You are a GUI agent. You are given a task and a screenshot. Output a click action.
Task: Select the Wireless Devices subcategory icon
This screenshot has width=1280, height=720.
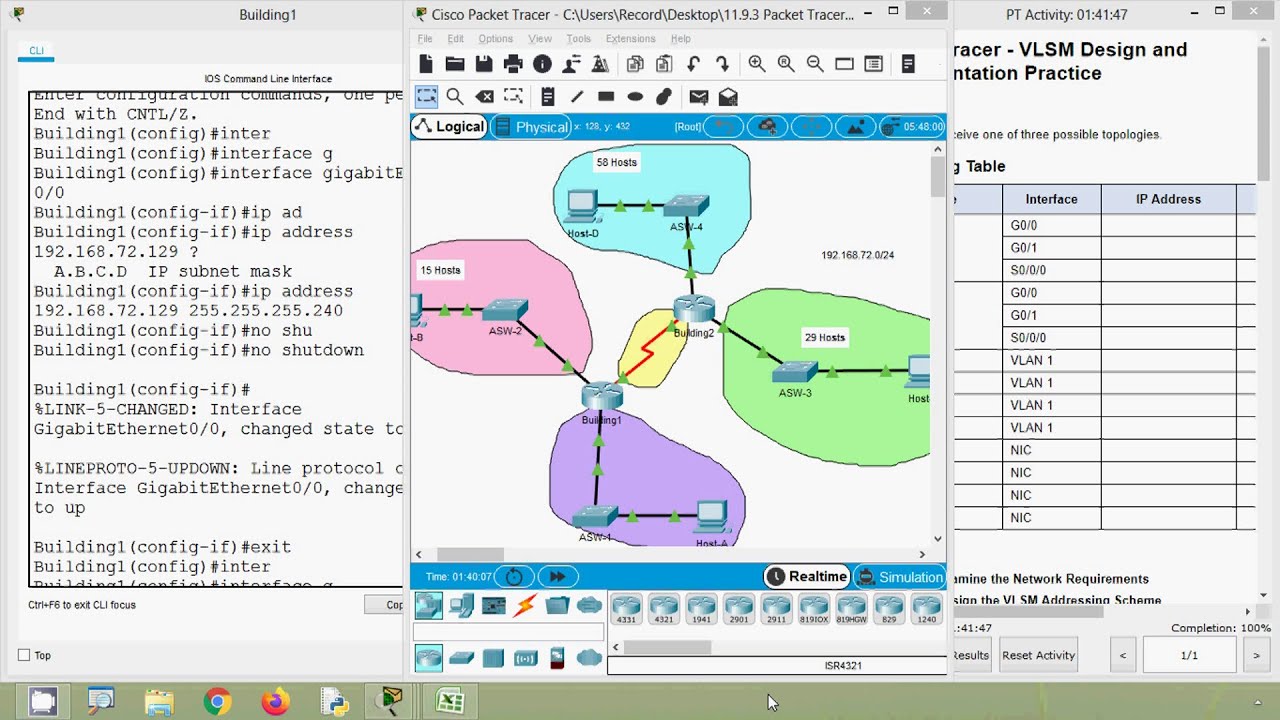point(525,658)
